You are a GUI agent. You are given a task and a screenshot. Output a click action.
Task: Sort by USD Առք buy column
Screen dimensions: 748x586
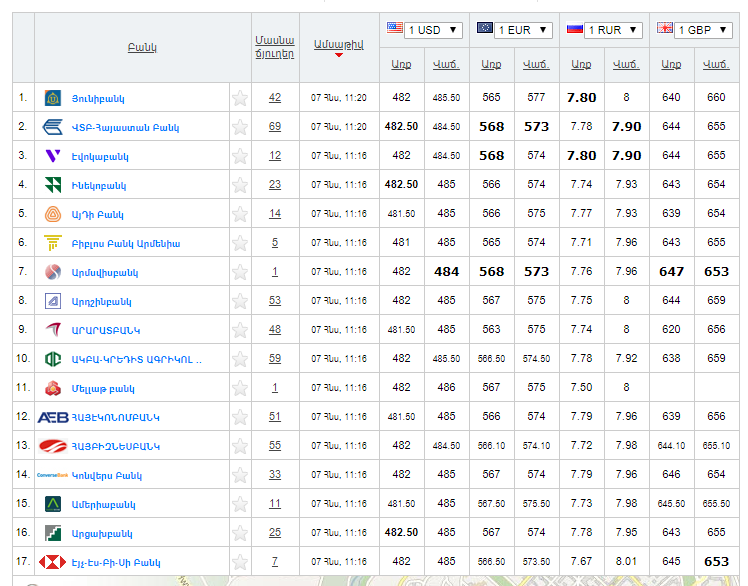(x=401, y=64)
